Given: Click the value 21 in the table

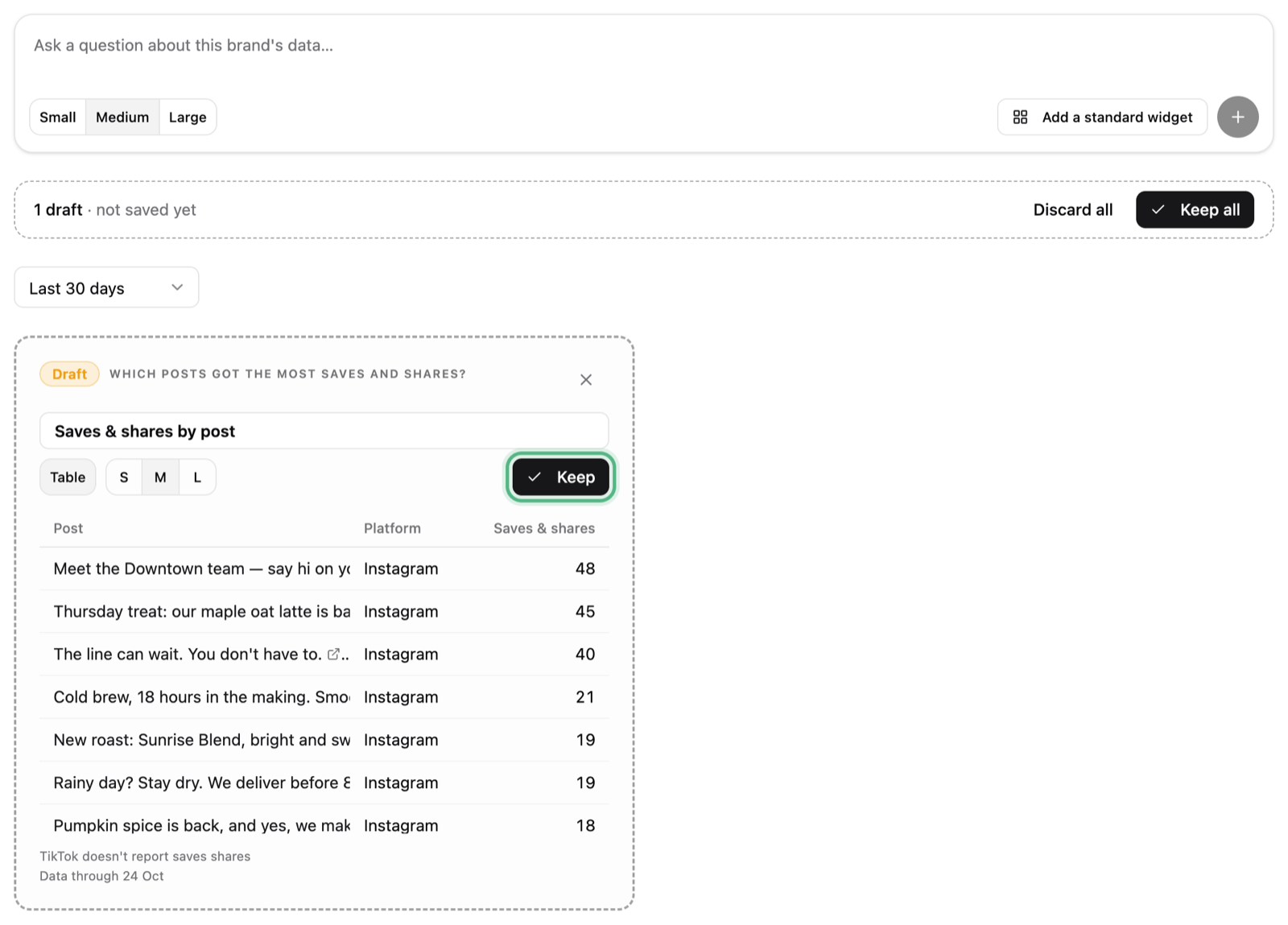Looking at the screenshot, I should tap(585, 696).
